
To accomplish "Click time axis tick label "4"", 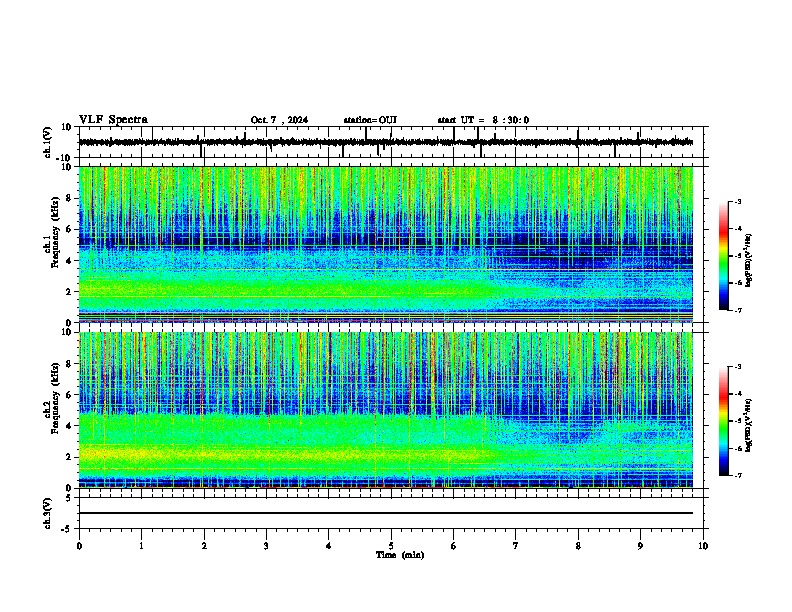I will coord(329,546).
